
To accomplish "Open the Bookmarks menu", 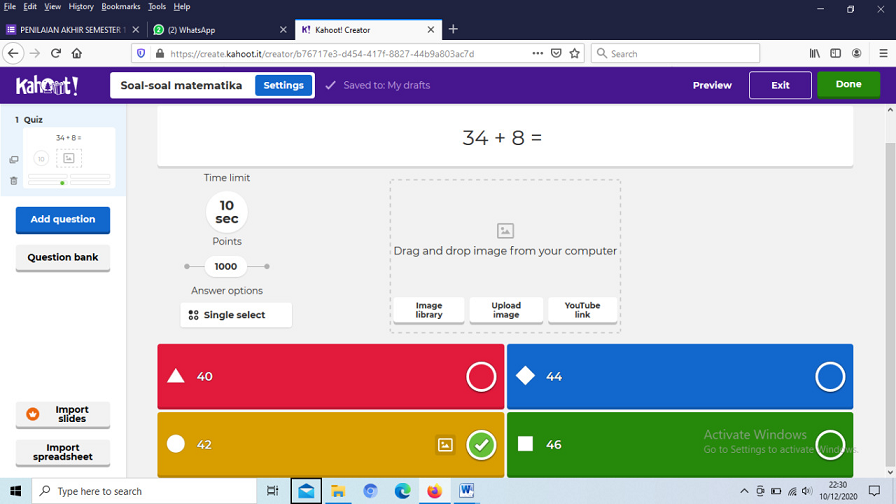I will pyautogui.click(x=121, y=7).
